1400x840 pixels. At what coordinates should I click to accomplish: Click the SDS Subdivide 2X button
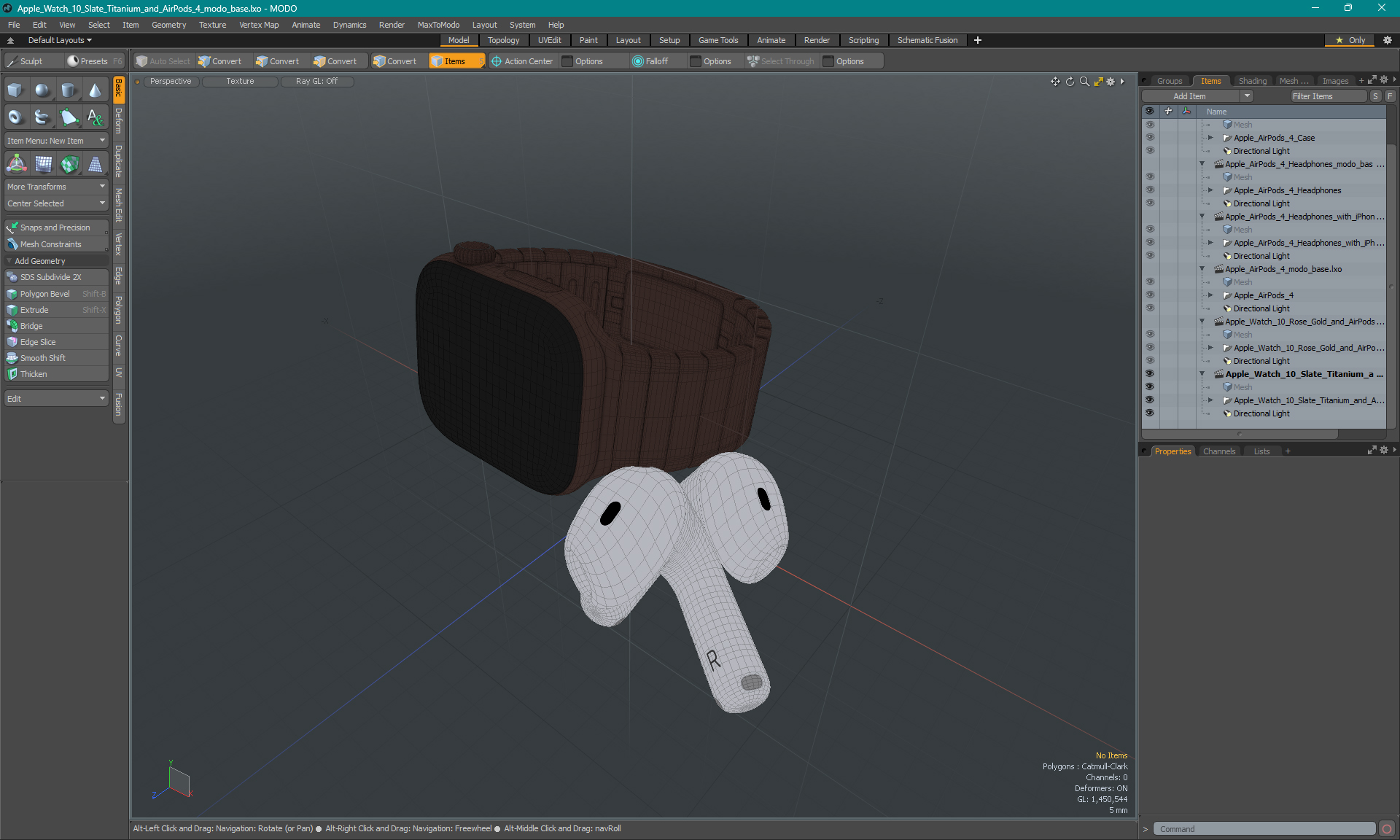(56, 277)
